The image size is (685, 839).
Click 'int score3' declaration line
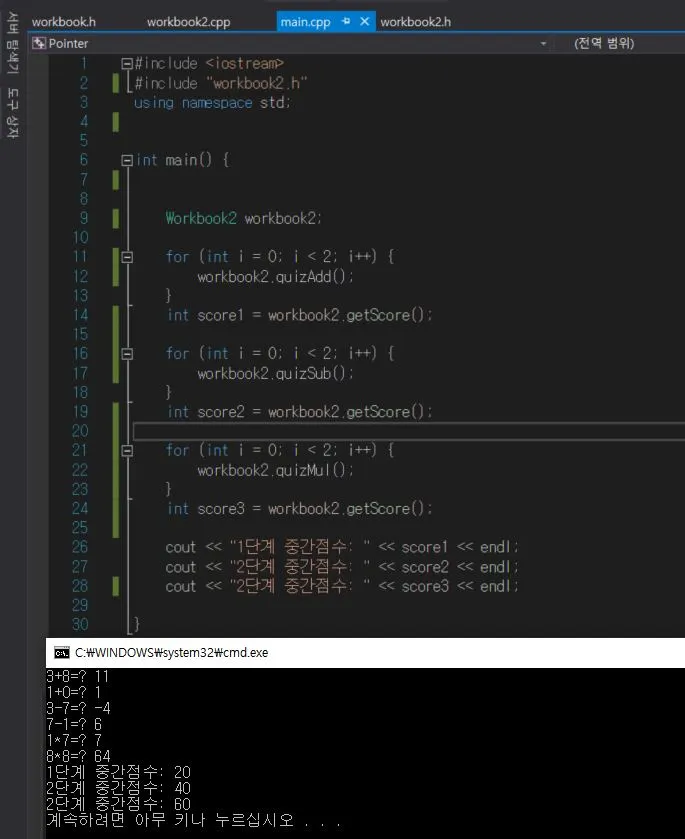pos(299,508)
